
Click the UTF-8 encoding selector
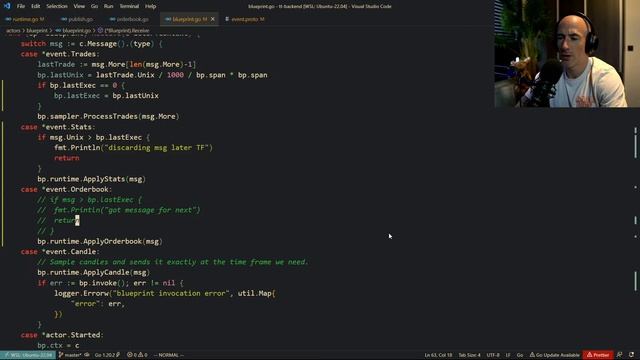point(493,355)
